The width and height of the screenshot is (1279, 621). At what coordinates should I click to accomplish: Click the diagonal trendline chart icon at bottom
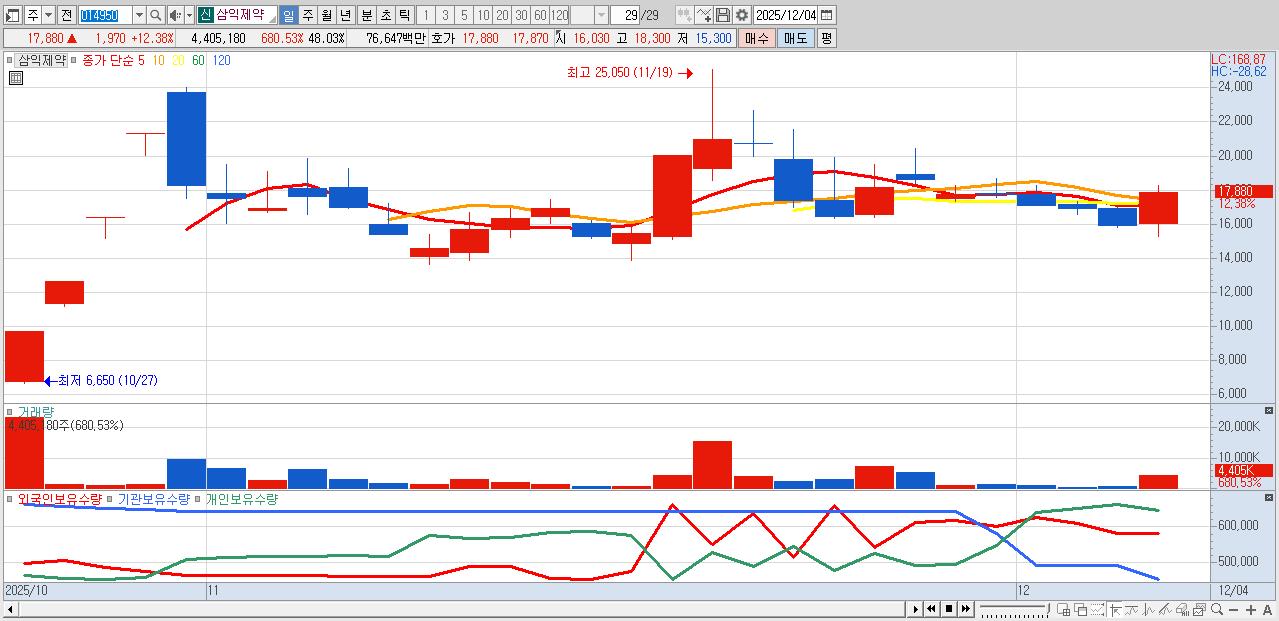1165,609
